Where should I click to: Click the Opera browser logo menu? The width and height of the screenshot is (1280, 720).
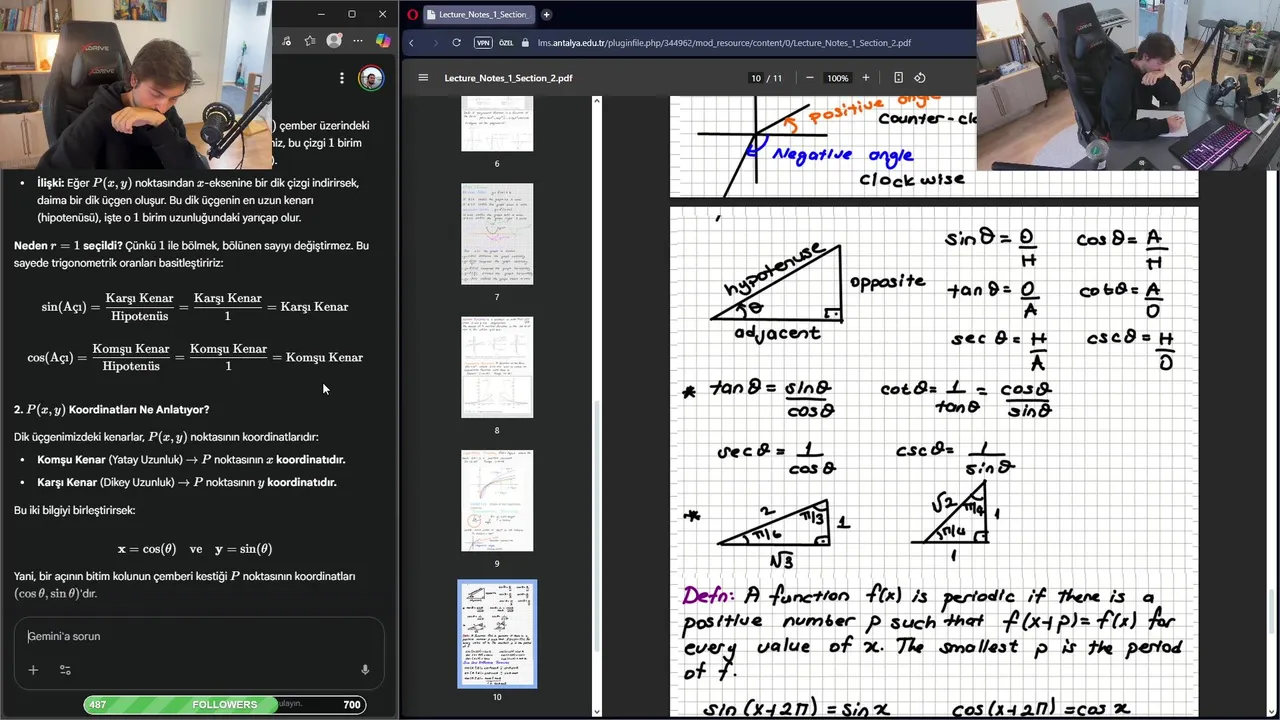point(412,14)
